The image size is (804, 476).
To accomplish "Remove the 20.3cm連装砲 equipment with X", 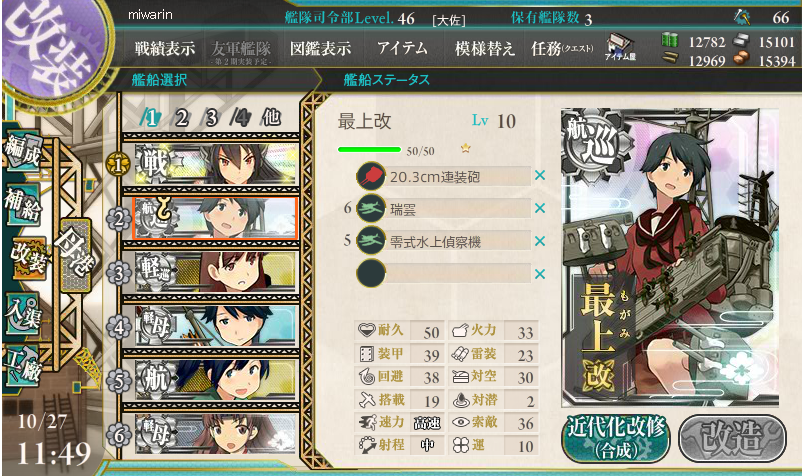I will tap(539, 175).
